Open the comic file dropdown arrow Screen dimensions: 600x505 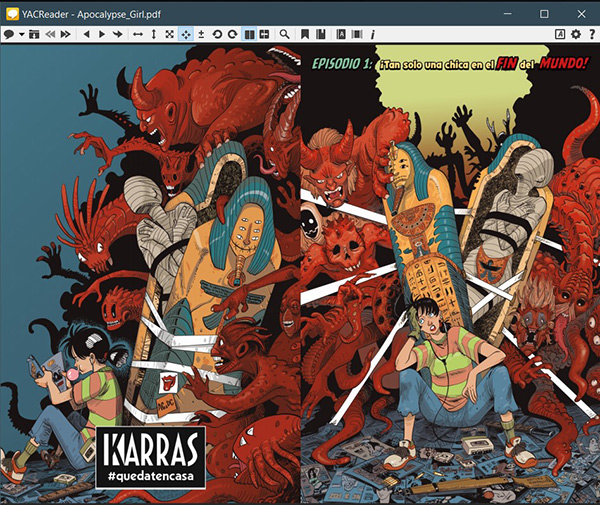20,34
